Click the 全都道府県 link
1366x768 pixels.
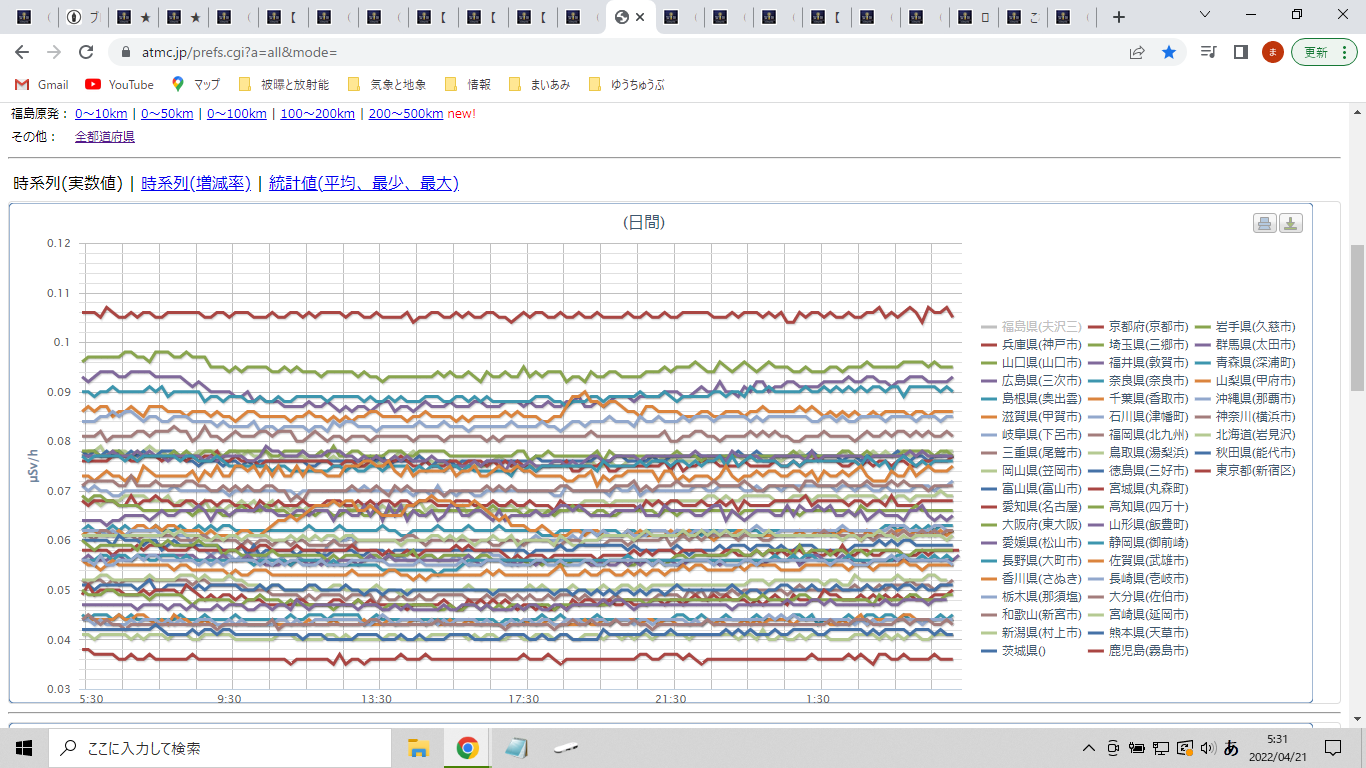click(105, 136)
